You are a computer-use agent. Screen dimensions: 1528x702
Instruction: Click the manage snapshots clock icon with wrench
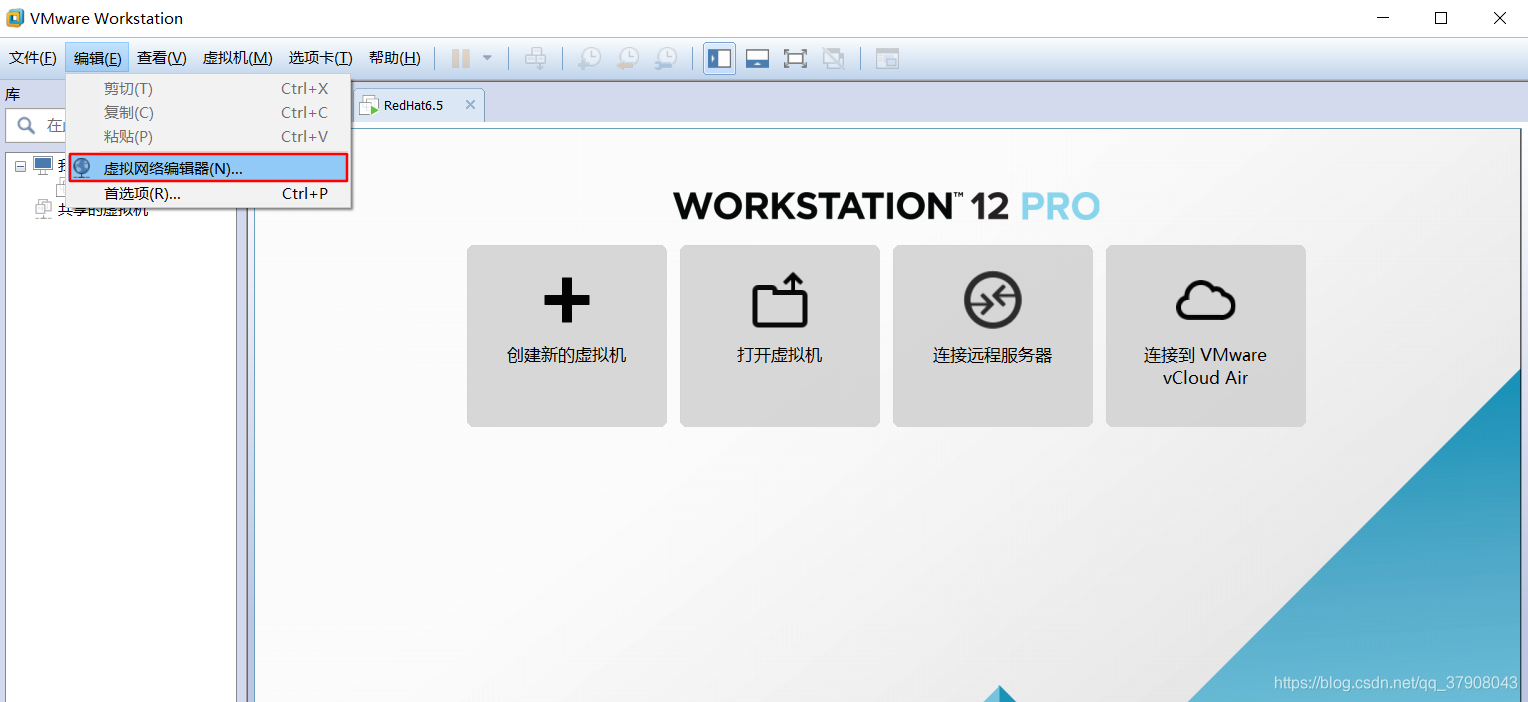666,58
